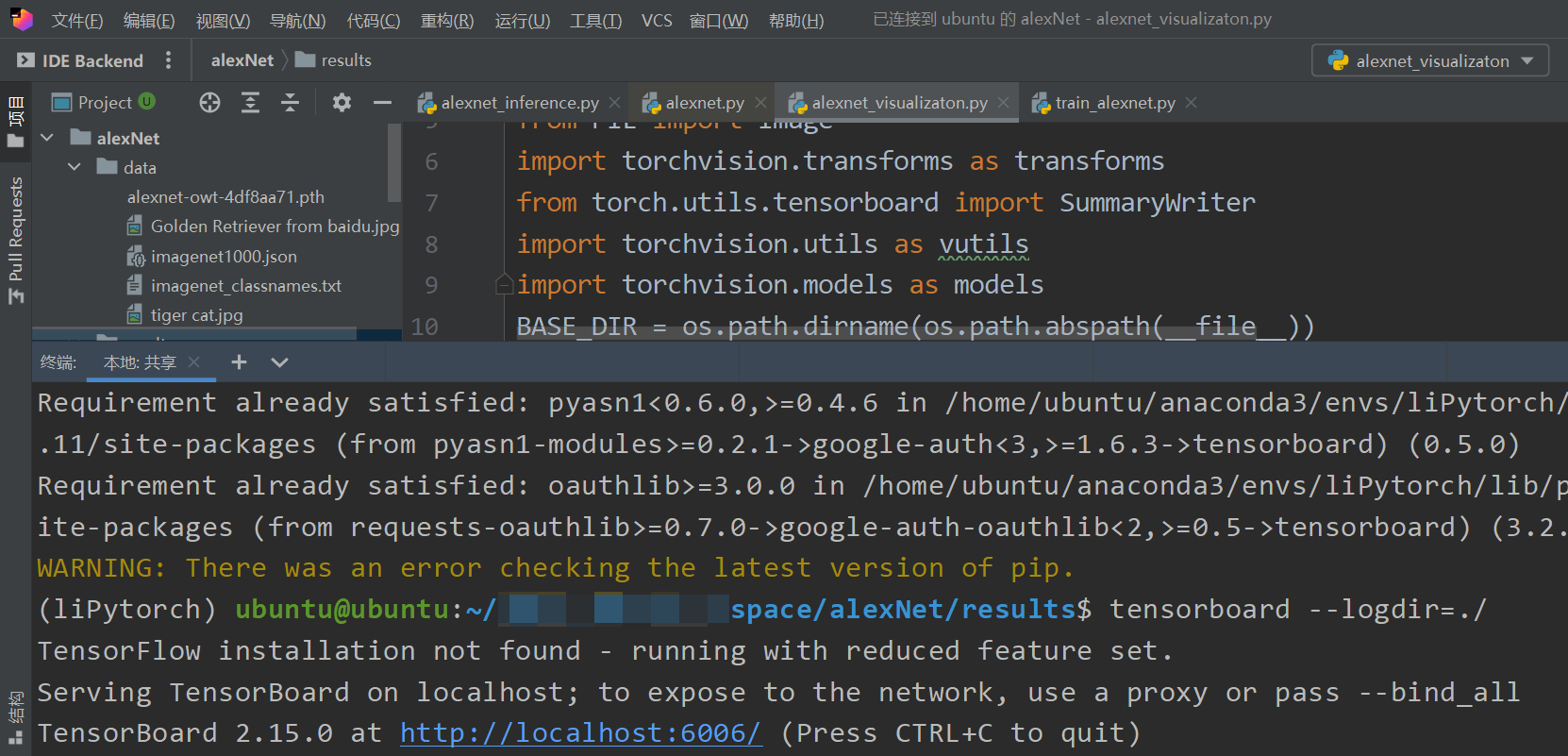The width and height of the screenshot is (1568, 756).
Task: Open alexnet_visualizaton run configuration dropdown
Action: click(x=1430, y=60)
